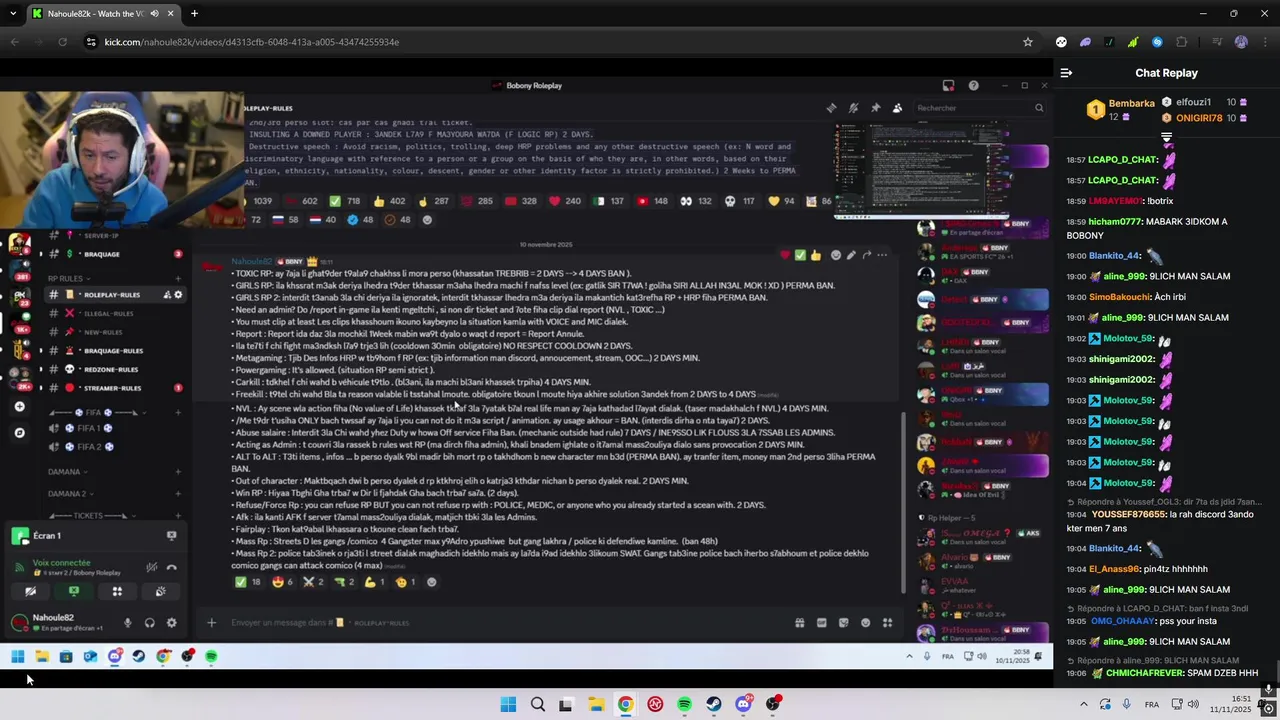This screenshot has height=720, width=1280.
Task: Collapse the RP RULES category
Action: 68,279
